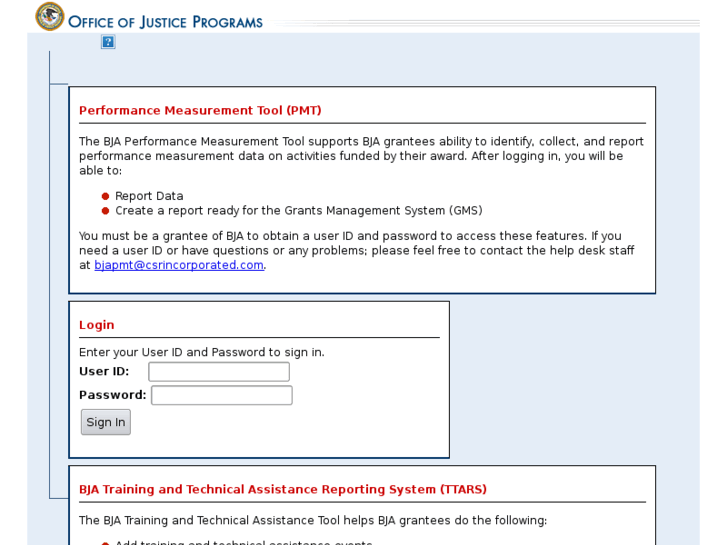727x545 pixels.
Task: Focus the User ID input field
Action: 219,372
